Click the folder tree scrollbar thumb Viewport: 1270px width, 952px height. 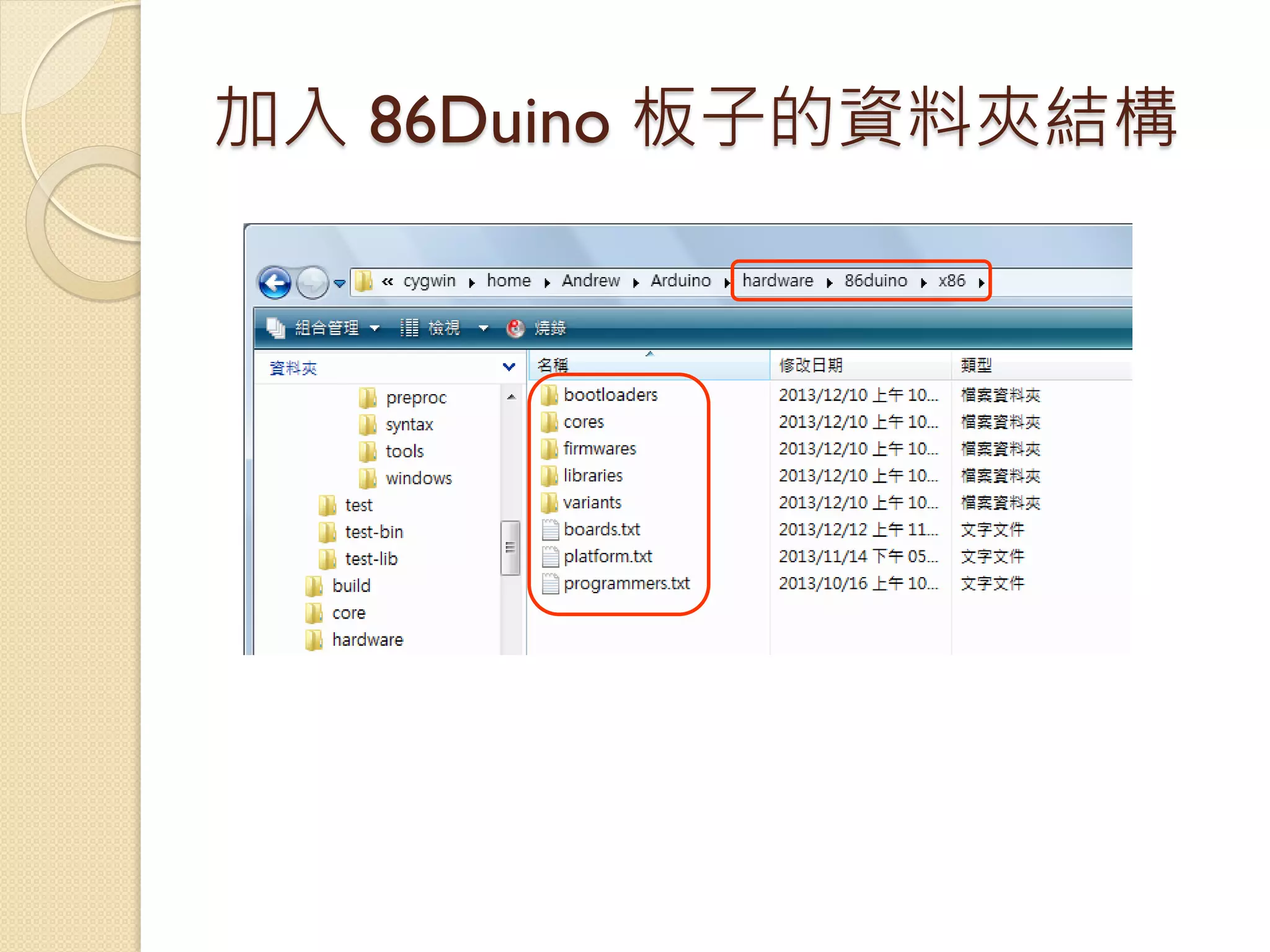pyautogui.click(x=510, y=548)
